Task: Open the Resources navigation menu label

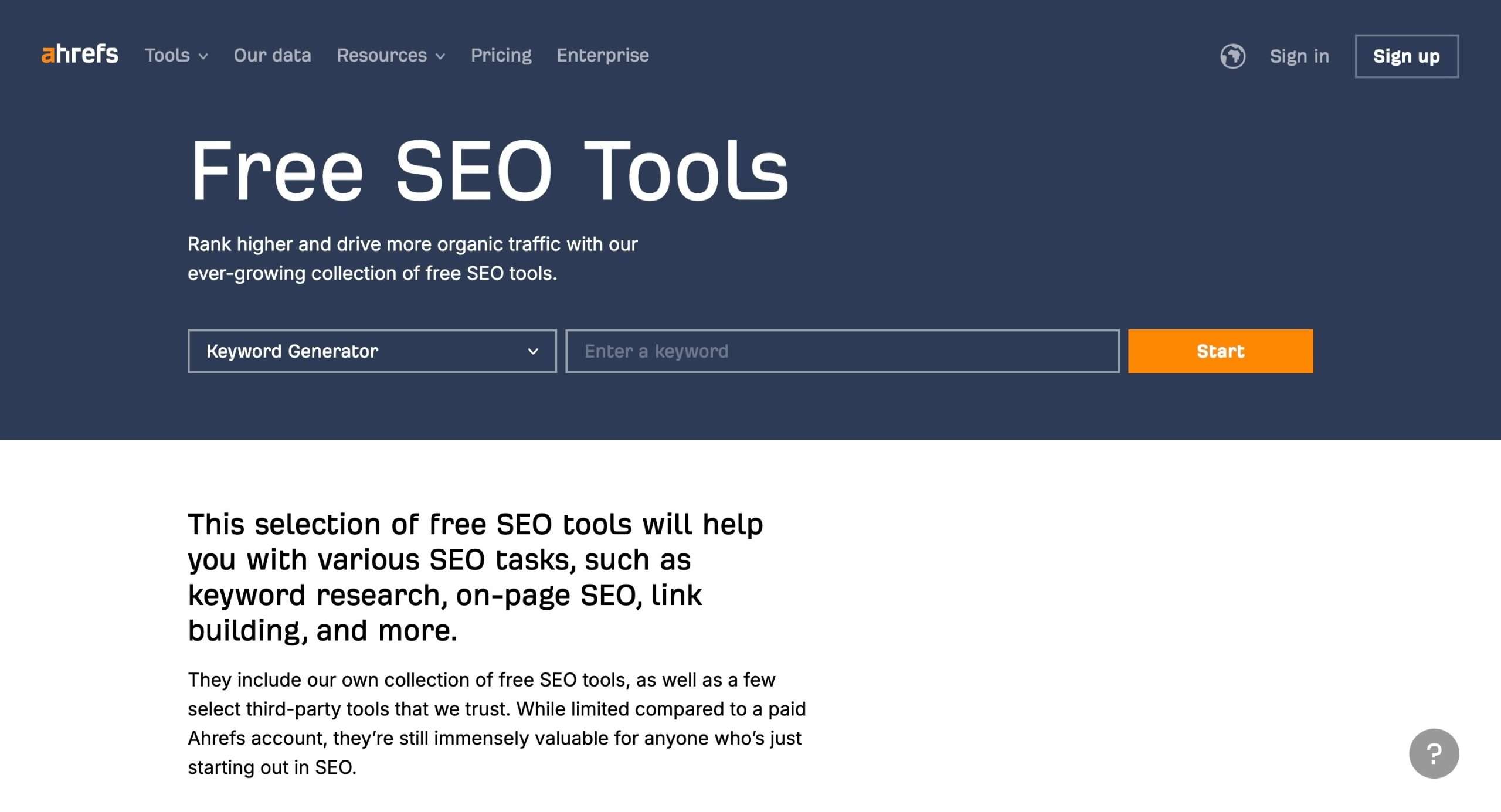Action: point(382,55)
